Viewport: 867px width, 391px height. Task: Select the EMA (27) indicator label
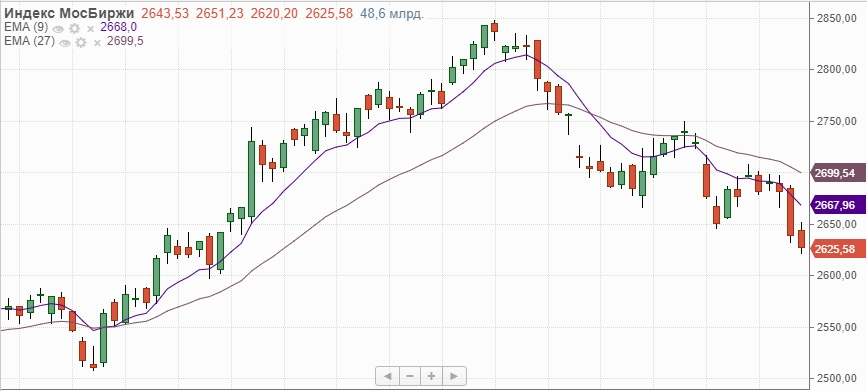point(29,41)
